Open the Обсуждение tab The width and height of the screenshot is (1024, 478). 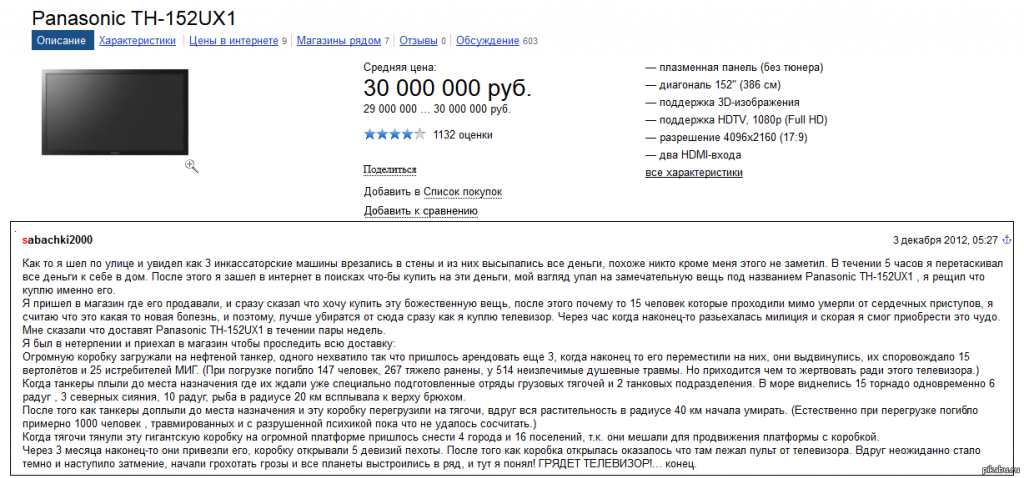pos(487,40)
